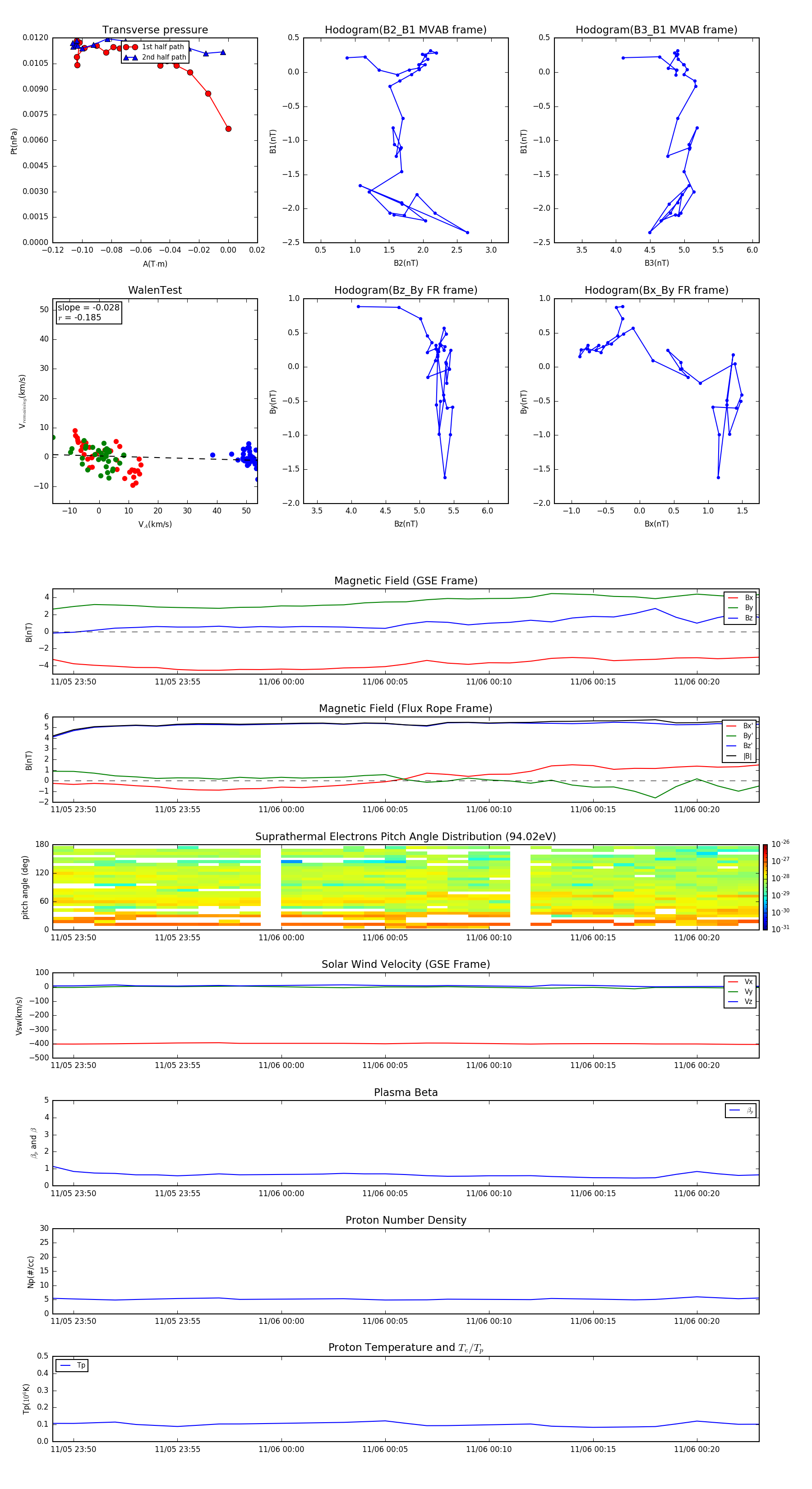This screenshot has width=812, height=1489.
Task: Click the 'Plasma Beta' panel title
Action: coord(406,1092)
